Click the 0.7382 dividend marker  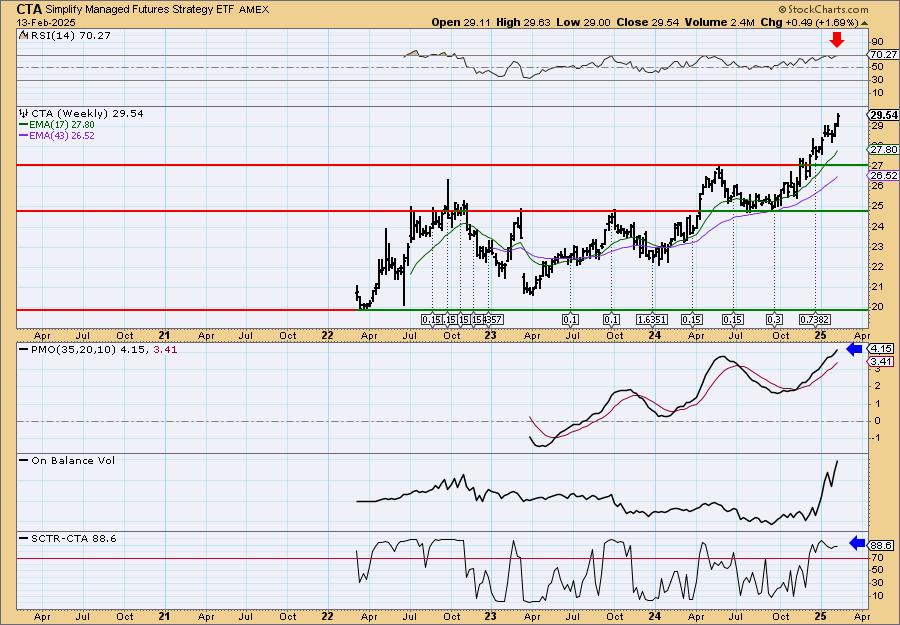(815, 320)
